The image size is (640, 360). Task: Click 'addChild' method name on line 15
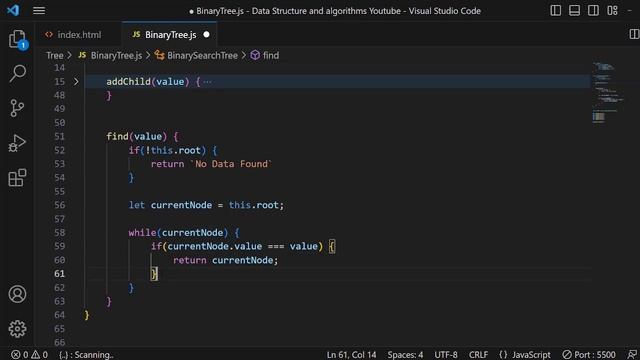point(129,82)
